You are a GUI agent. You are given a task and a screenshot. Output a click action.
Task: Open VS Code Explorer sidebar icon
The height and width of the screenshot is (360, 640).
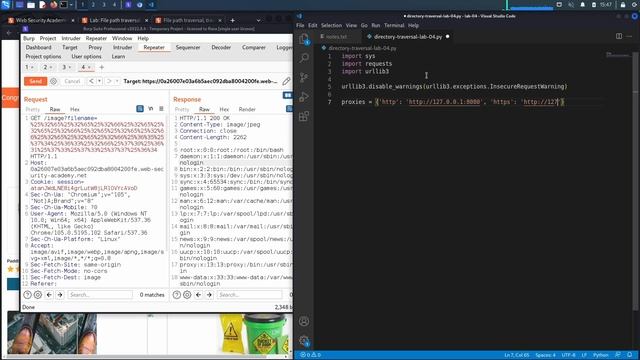pos(304,39)
